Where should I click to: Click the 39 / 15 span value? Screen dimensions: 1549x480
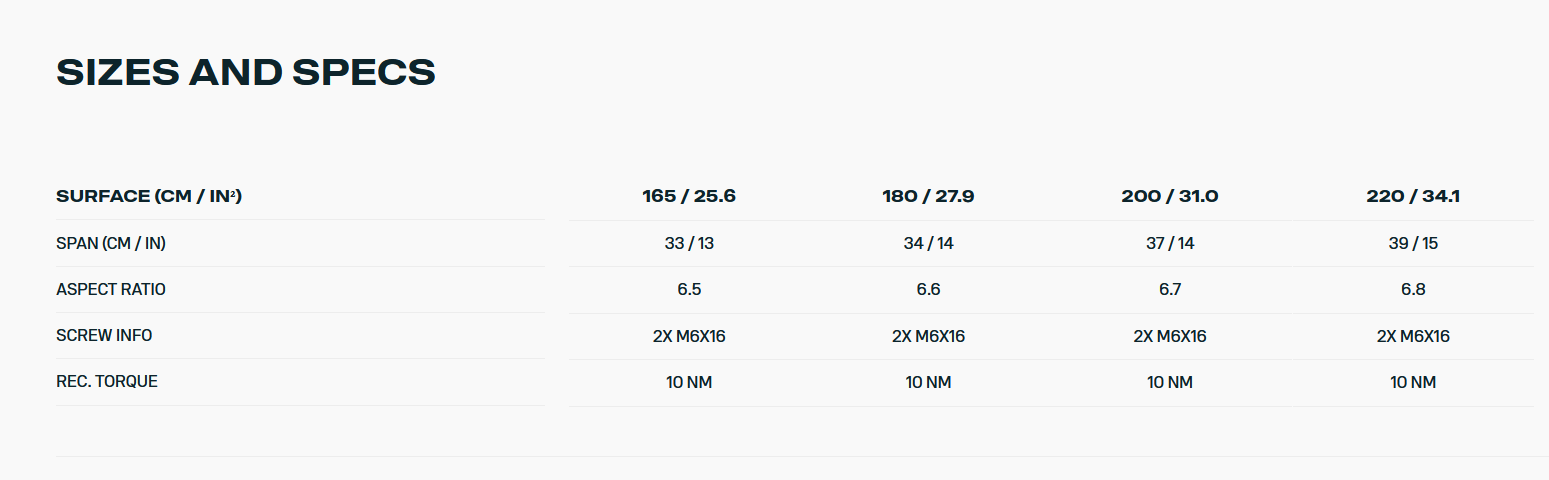(1413, 243)
